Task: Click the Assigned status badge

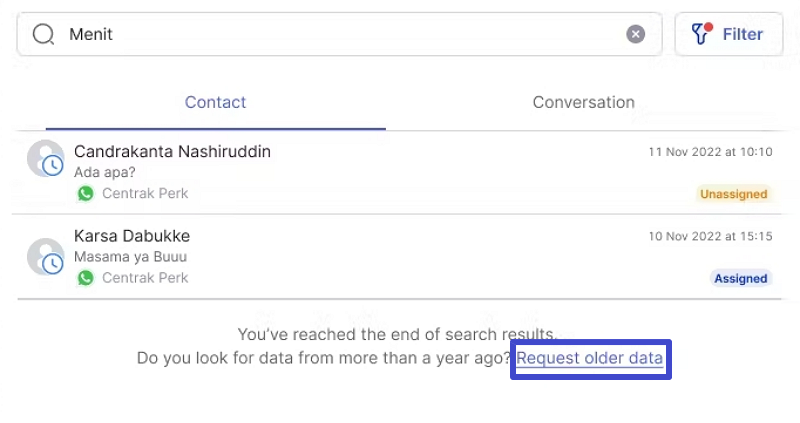Action: [x=740, y=279]
